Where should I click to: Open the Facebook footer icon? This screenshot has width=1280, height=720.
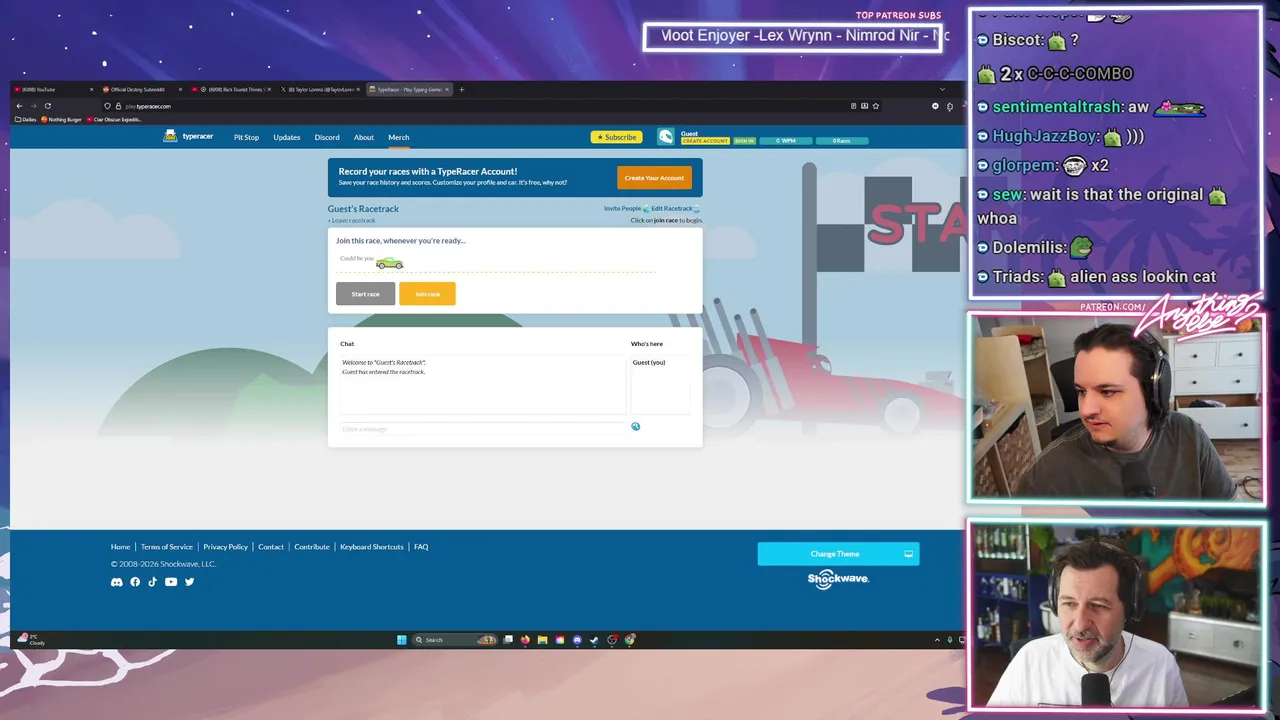[135, 582]
